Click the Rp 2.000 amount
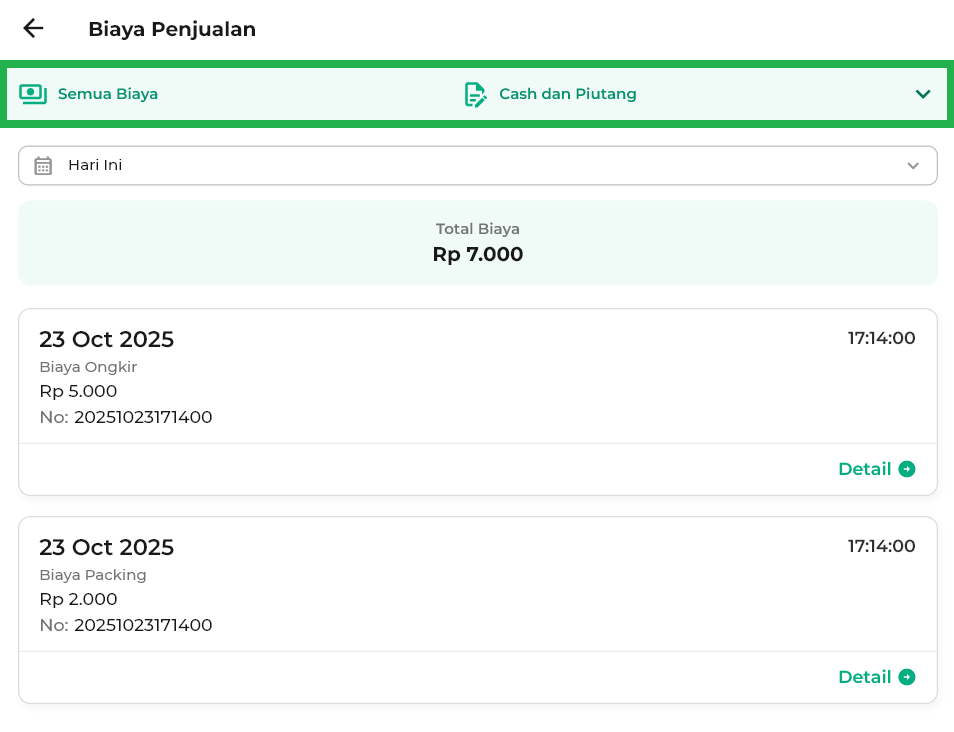 (x=78, y=599)
